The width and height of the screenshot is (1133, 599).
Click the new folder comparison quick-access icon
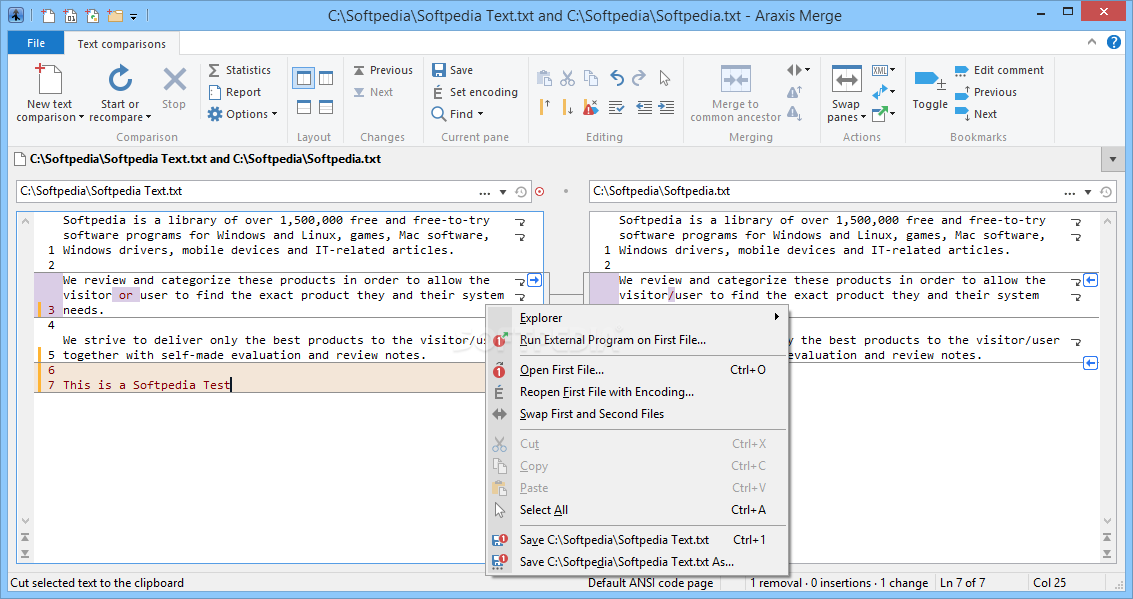tap(115, 15)
